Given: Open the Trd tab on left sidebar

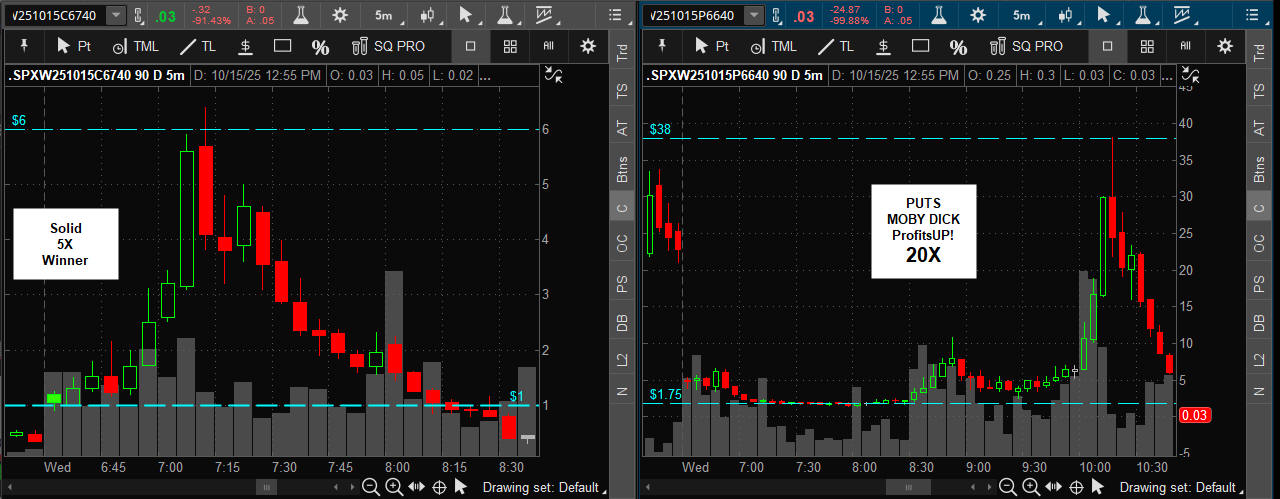Looking at the screenshot, I should tap(622, 54).
